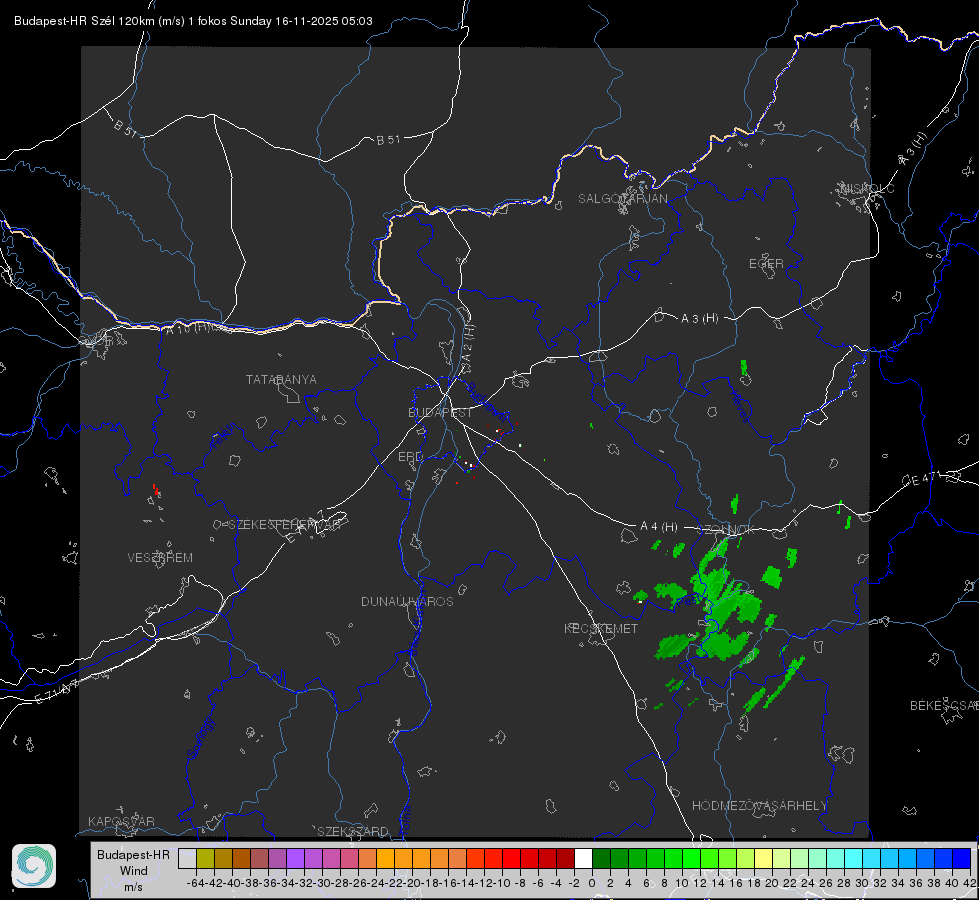This screenshot has height=900, width=979.
Task: Click the swirl logo beside the legend
Action: [x=34, y=866]
